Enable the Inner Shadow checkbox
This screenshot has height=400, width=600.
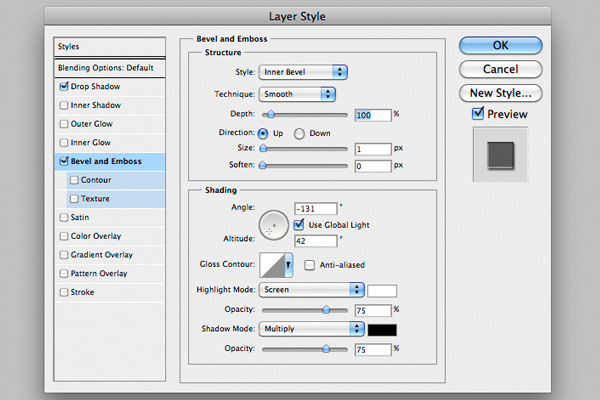(64, 105)
